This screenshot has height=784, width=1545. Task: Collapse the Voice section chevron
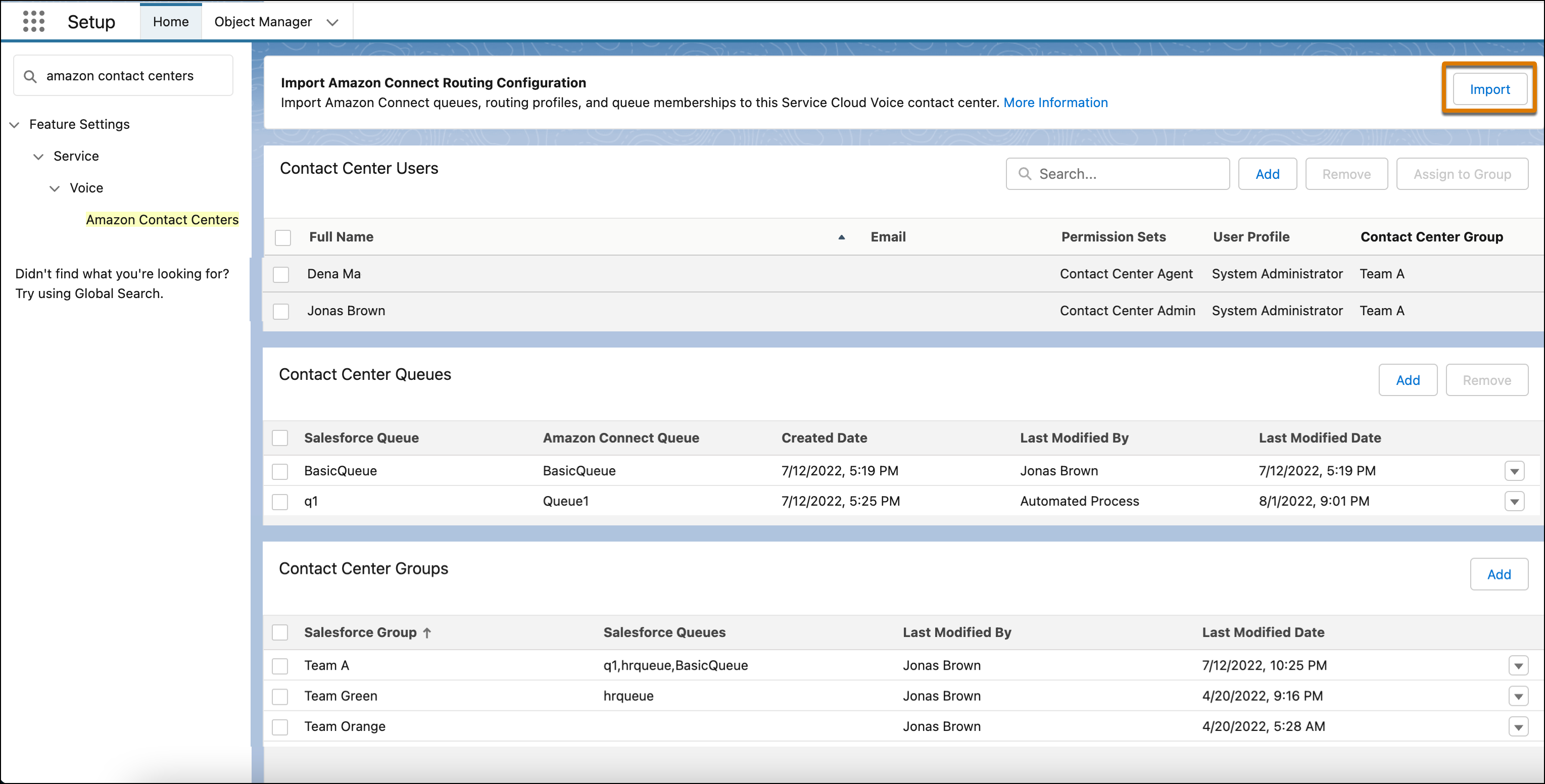click(55, 188)
